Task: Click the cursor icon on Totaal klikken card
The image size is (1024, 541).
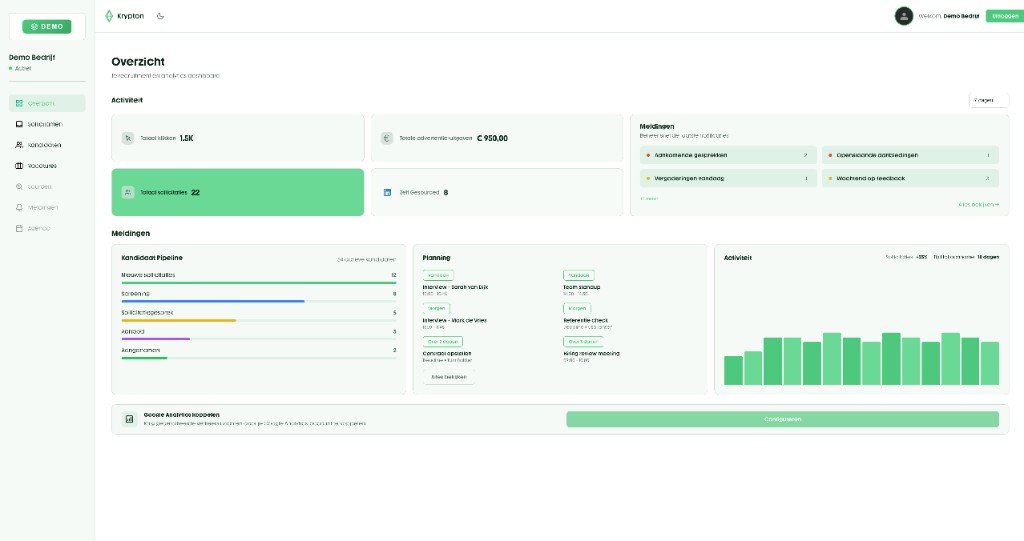Action: 128,138
